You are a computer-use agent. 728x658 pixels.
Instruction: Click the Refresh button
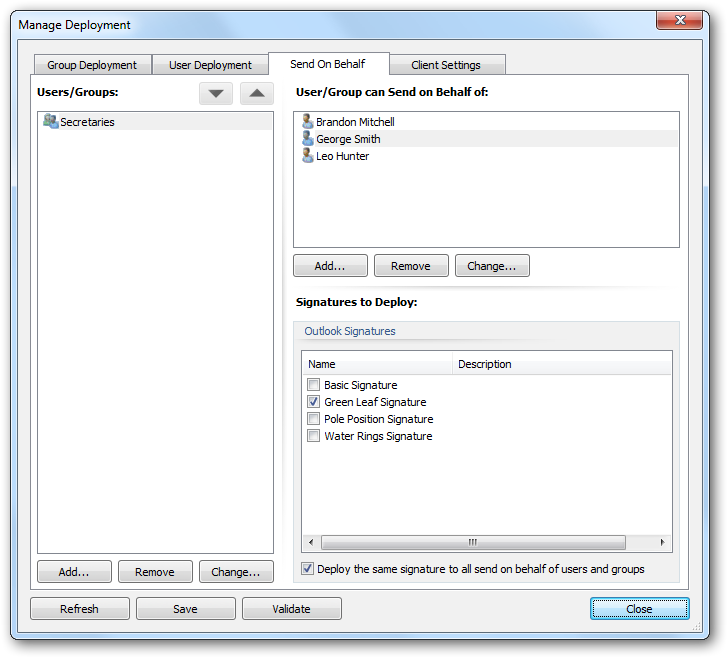click(80, 608)
